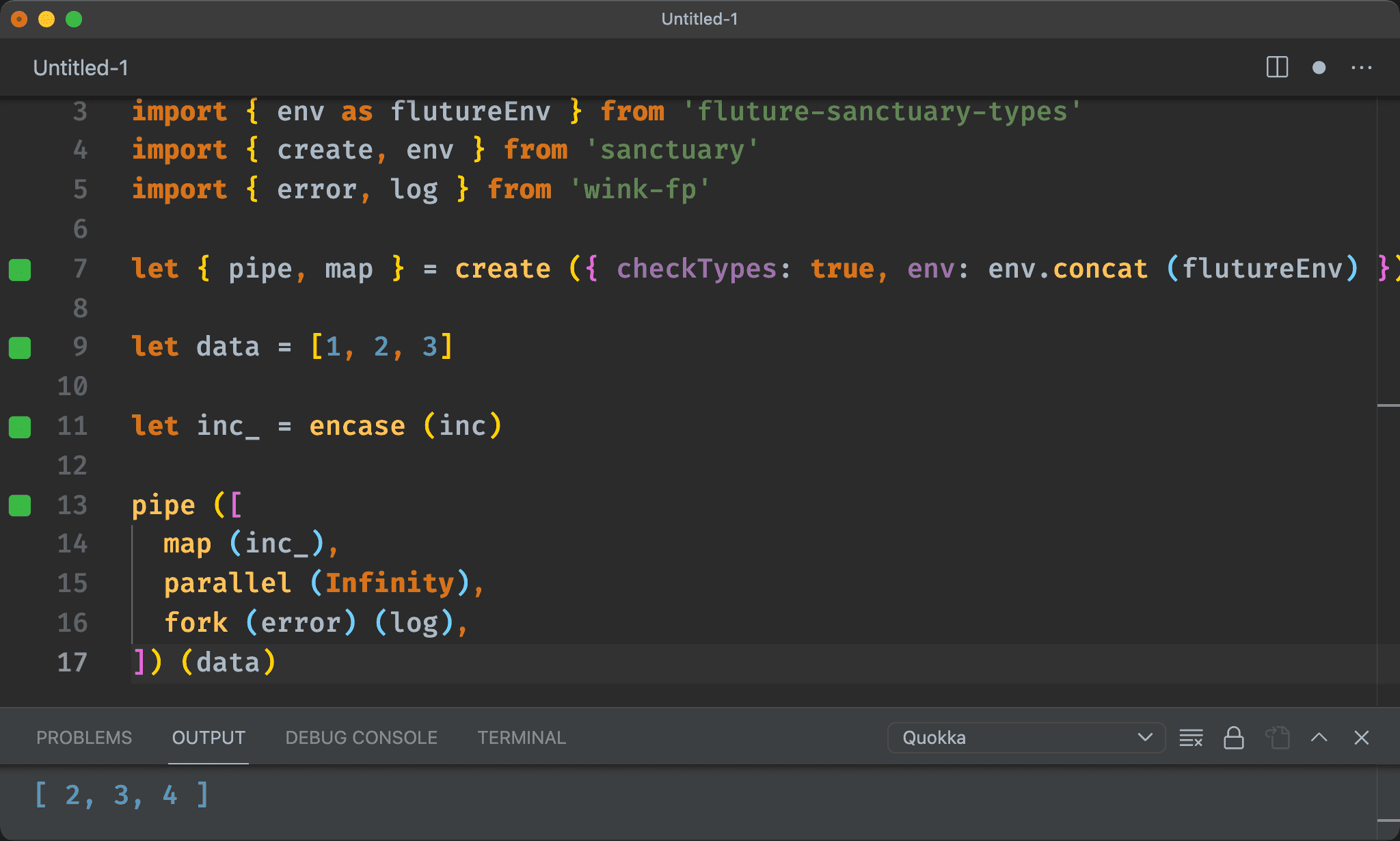The image size is (1400, 841).
Task: Click line number 17 in the gutter
Action: pyautogui.click(x=72, y=662)
